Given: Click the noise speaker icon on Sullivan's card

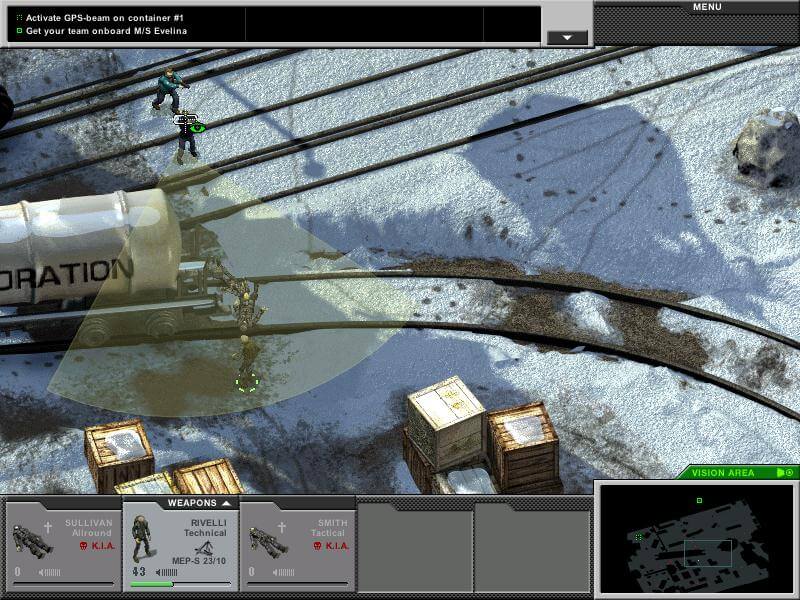Looking at the screenshot, I should (x=49, y=572).
